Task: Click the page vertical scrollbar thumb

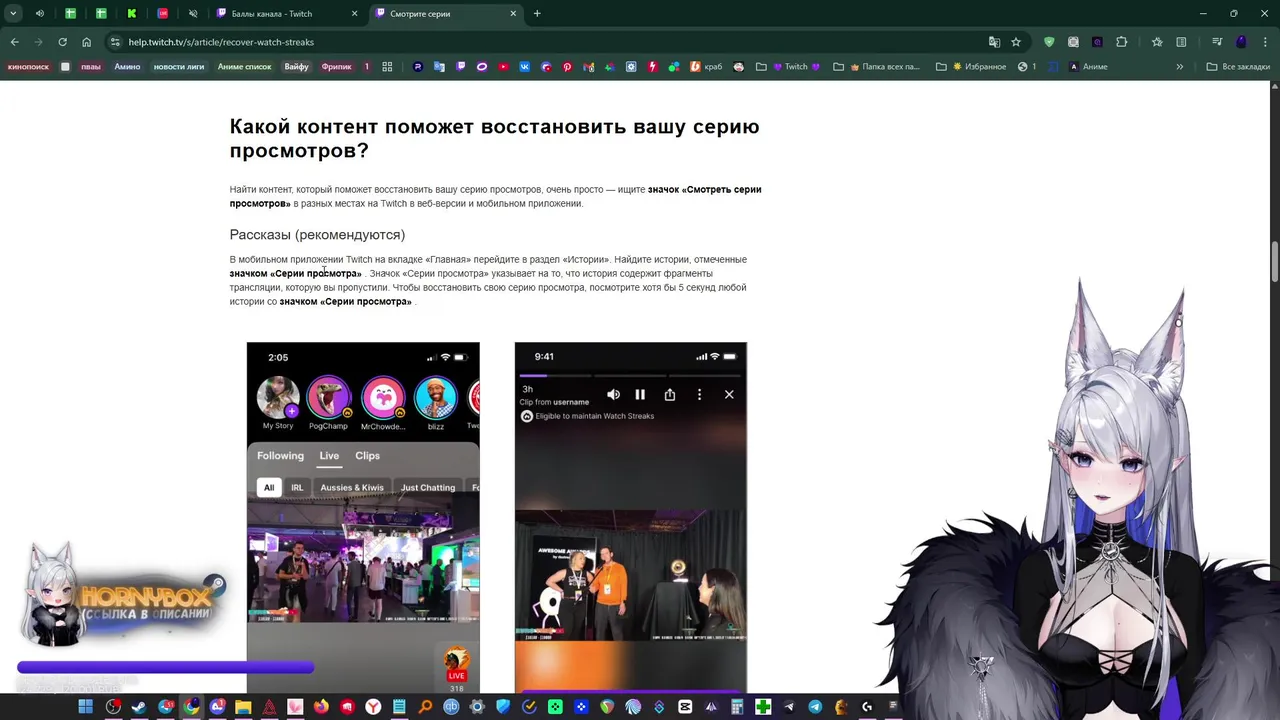Action: pos(1275,262)
